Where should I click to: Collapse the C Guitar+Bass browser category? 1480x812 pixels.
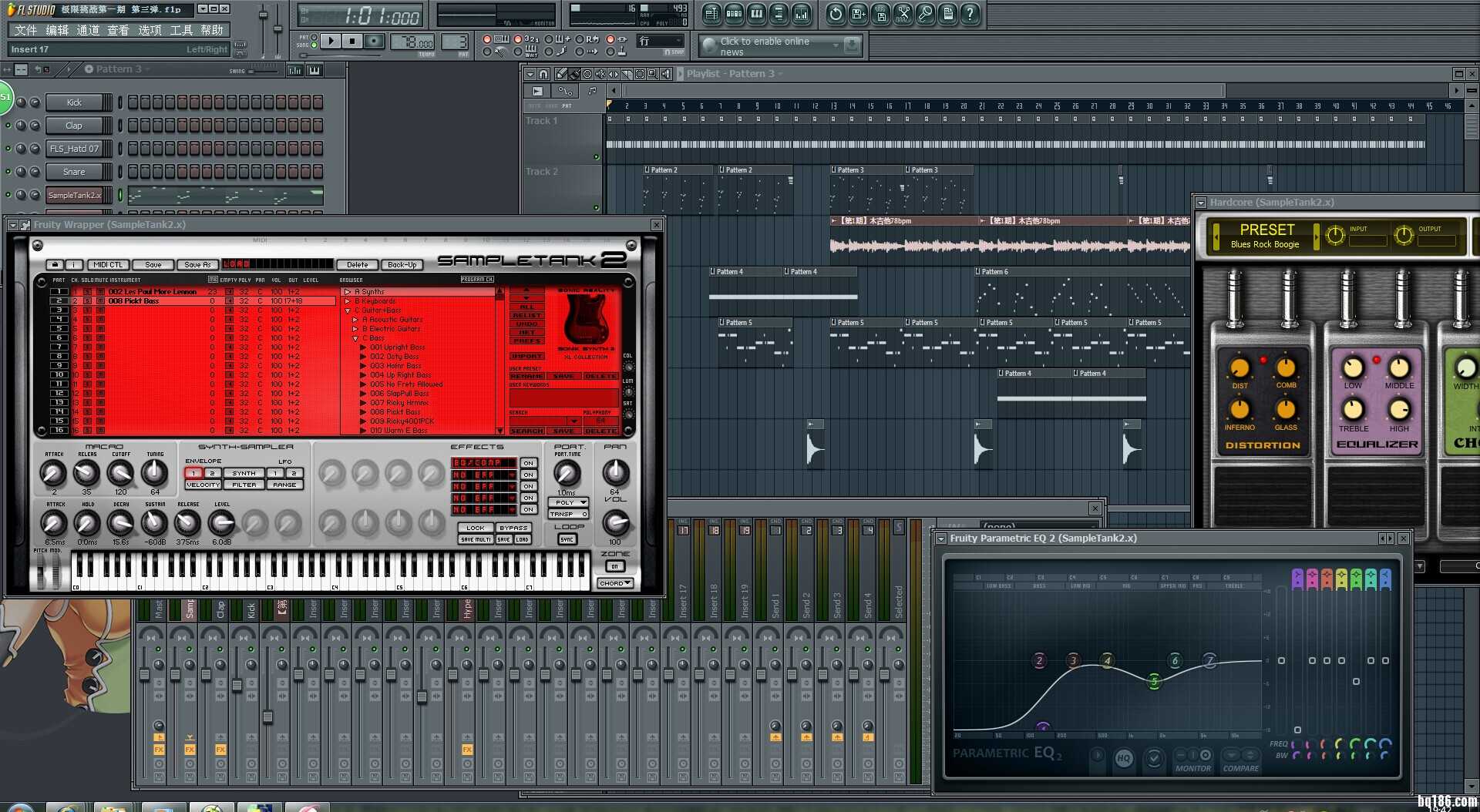click(348, 310)
